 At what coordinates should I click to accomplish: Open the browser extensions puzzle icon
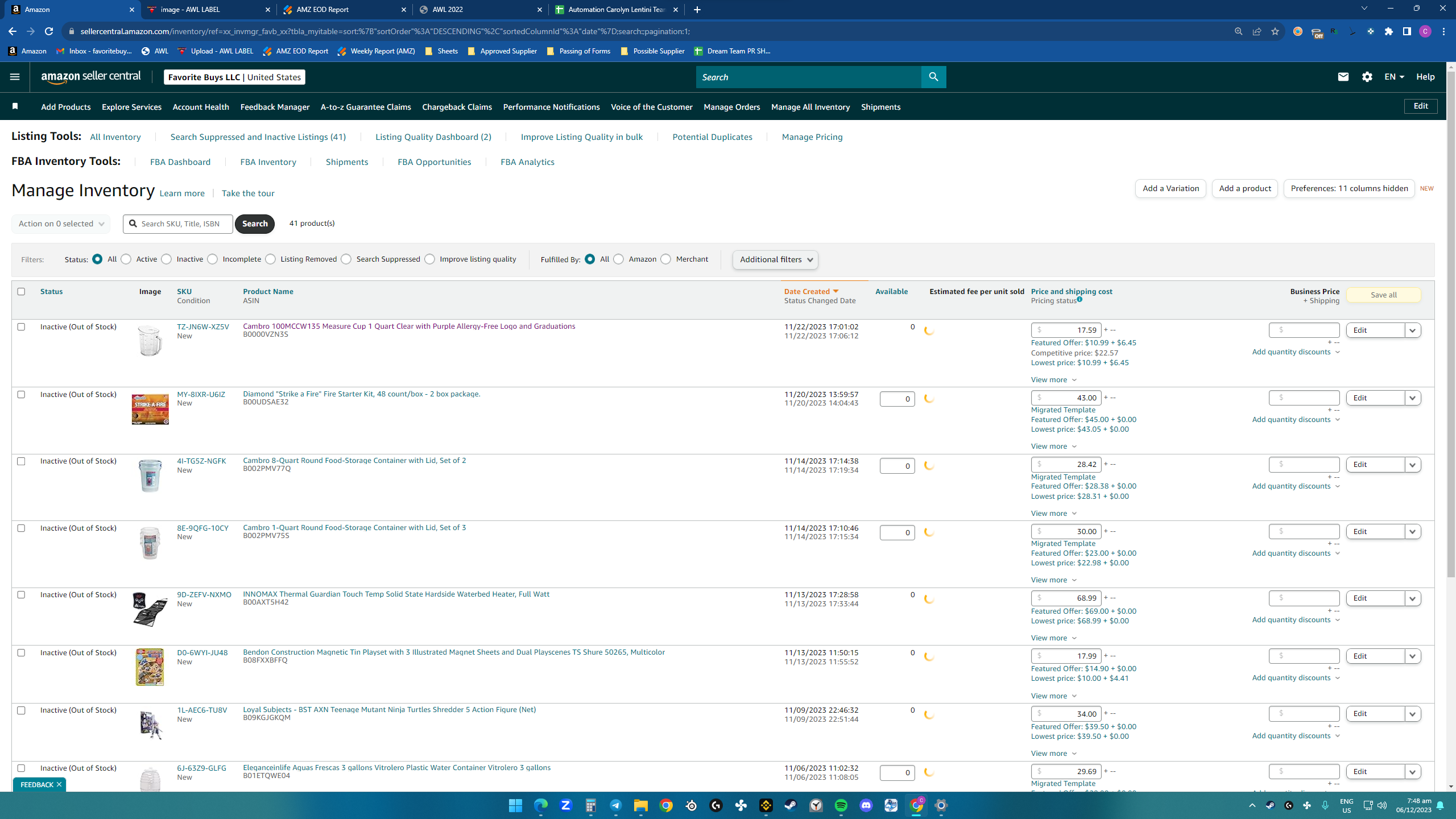1389,31
